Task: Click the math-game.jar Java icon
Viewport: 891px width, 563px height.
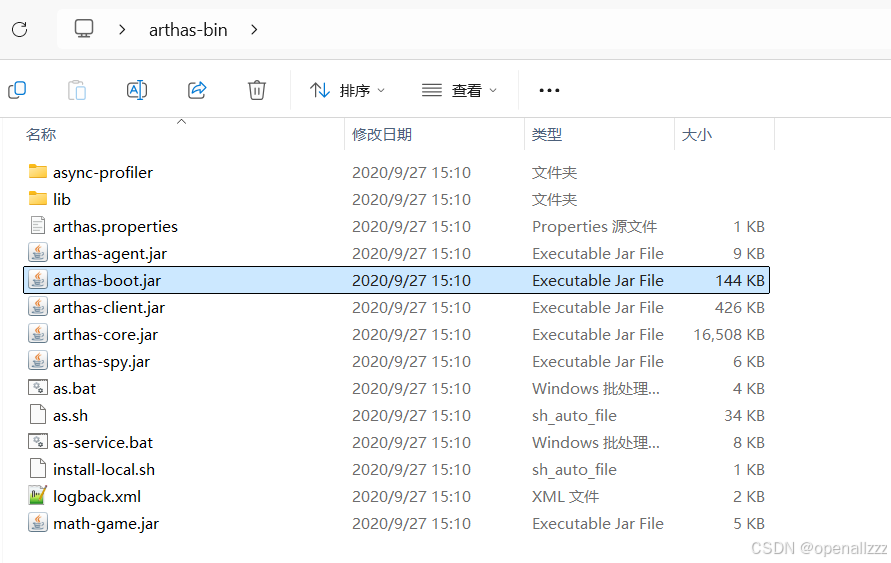Action: [38, 522]
